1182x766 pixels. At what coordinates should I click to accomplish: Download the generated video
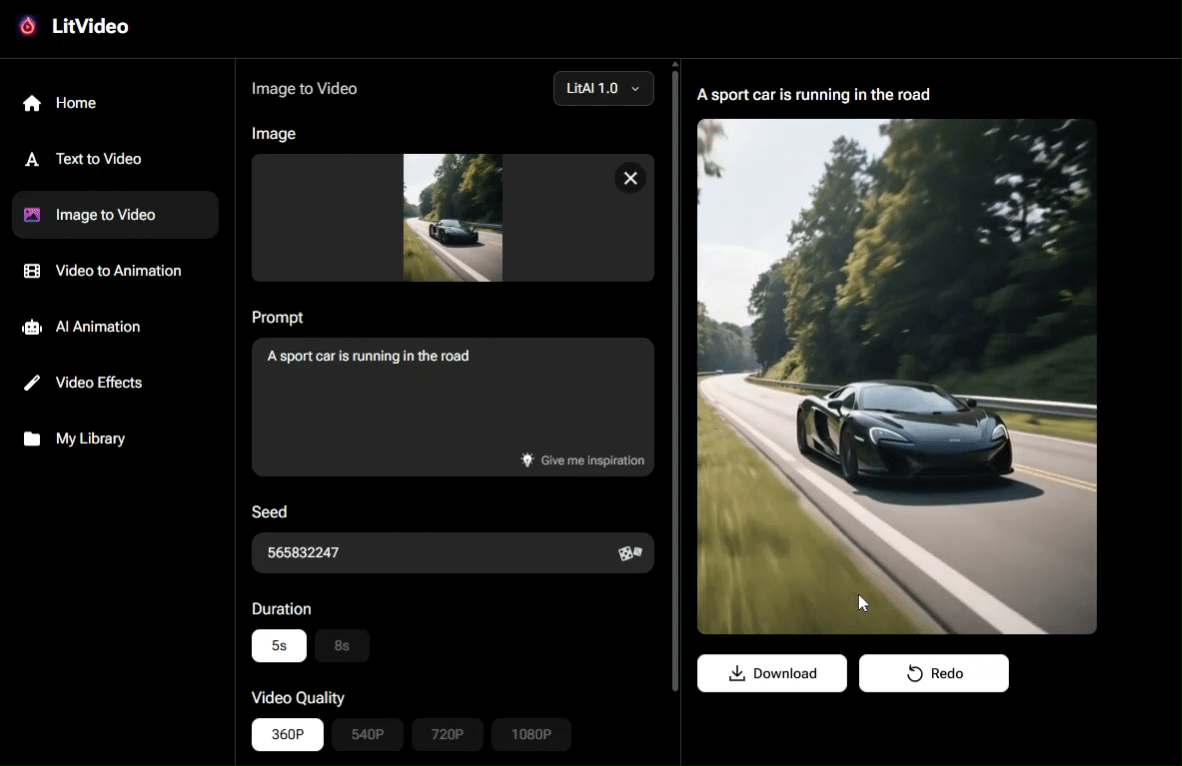(771, 674)
